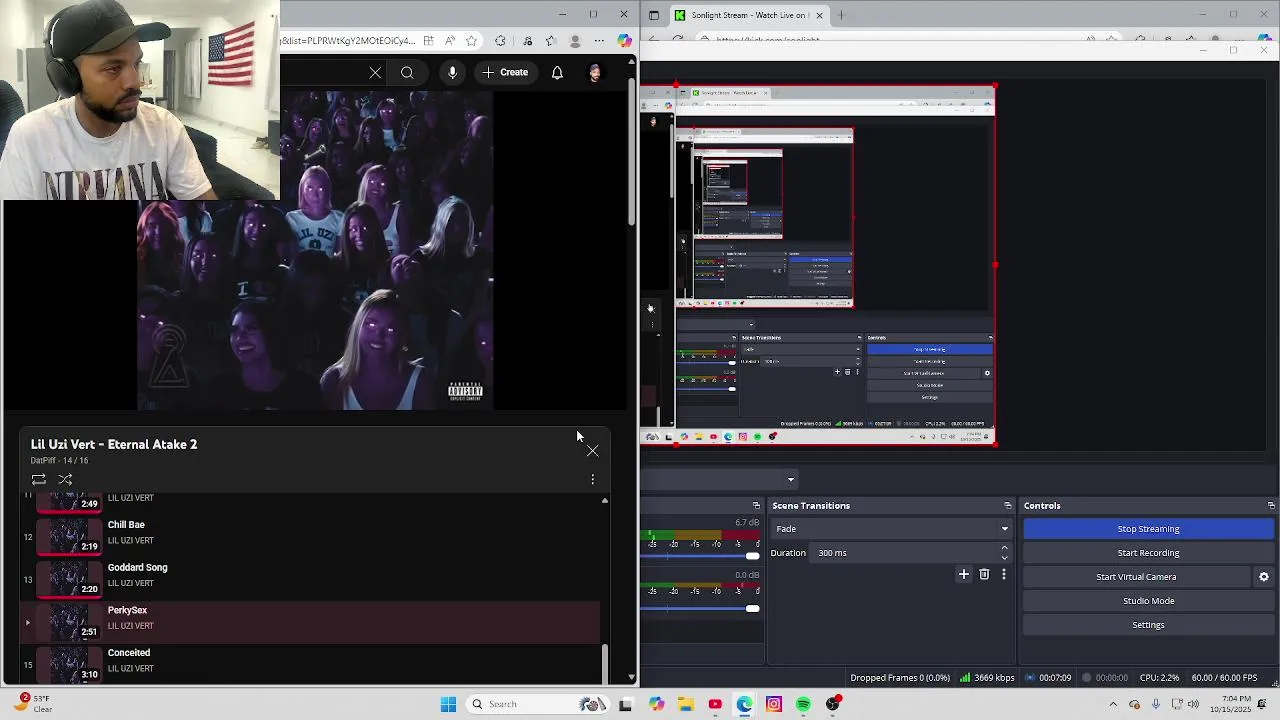
Task: Click the taskbar Search box
Action: 538,704
